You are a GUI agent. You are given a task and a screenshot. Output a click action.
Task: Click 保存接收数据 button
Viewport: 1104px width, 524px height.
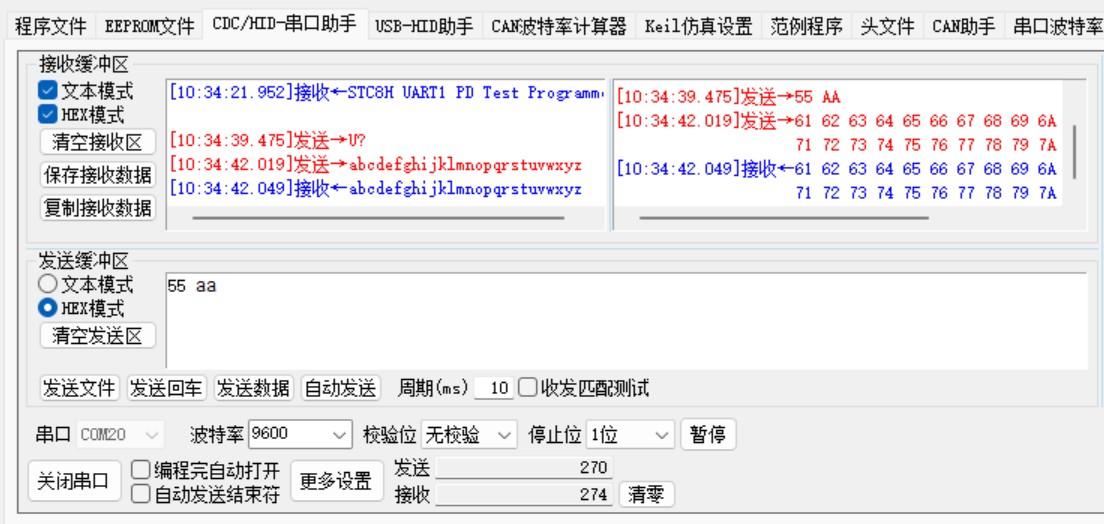98,175
